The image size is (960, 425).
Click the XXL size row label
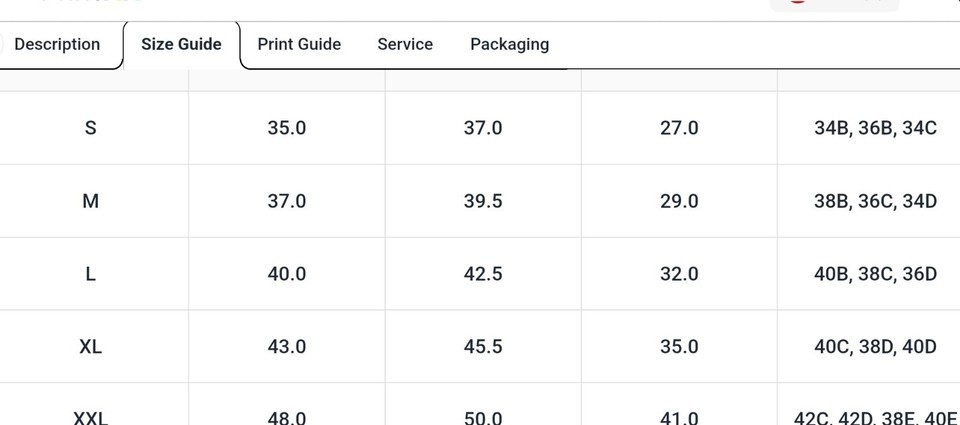click(90, 418)
